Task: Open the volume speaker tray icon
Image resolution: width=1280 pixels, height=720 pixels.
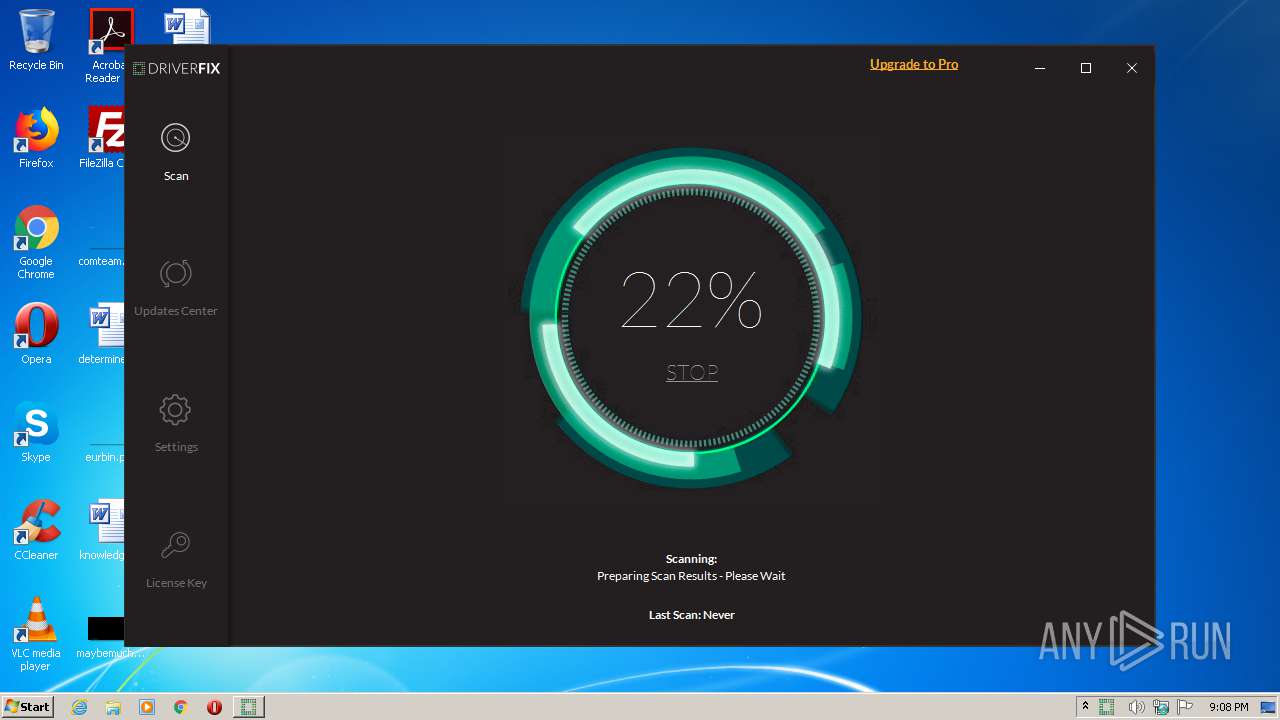Action: pos(1136,707)
